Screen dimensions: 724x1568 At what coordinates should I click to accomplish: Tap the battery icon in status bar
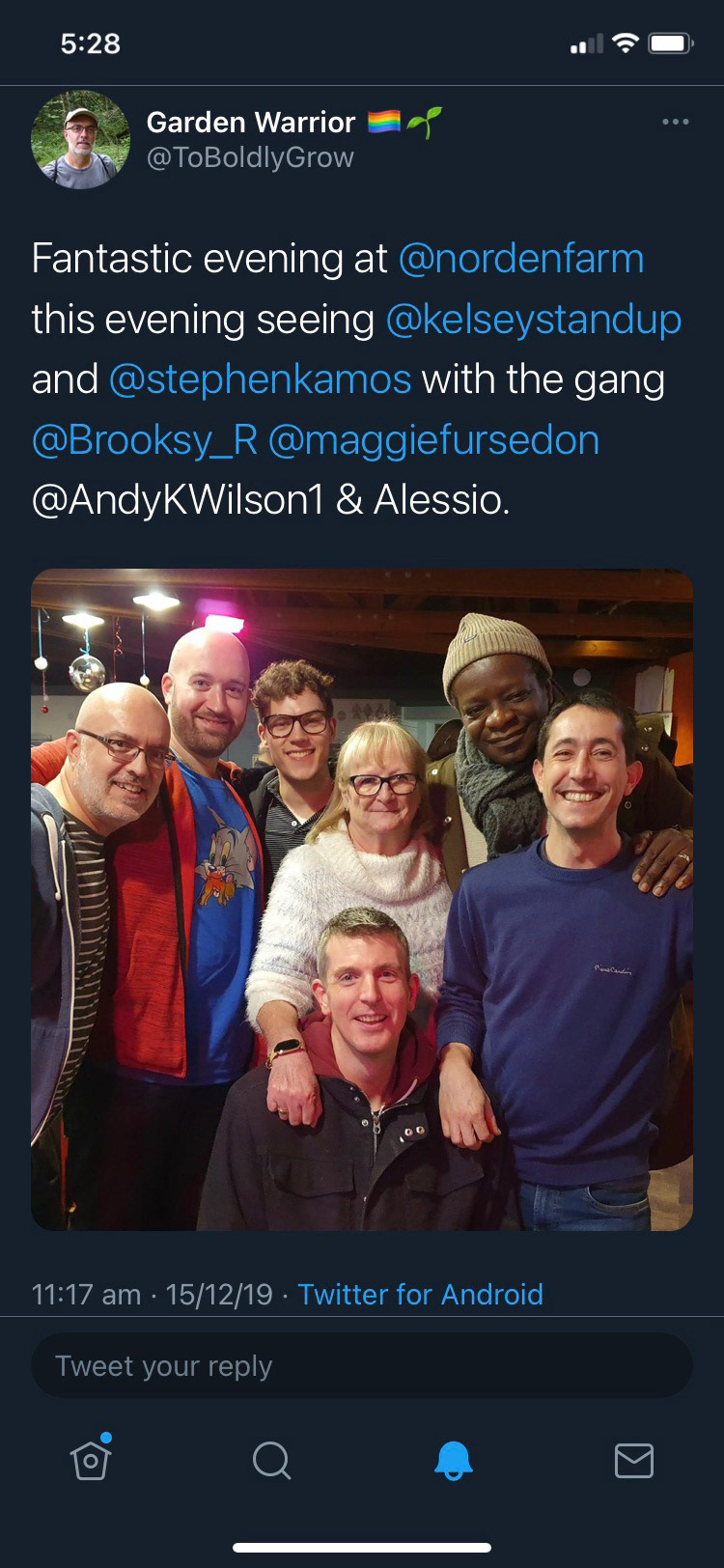671,43
